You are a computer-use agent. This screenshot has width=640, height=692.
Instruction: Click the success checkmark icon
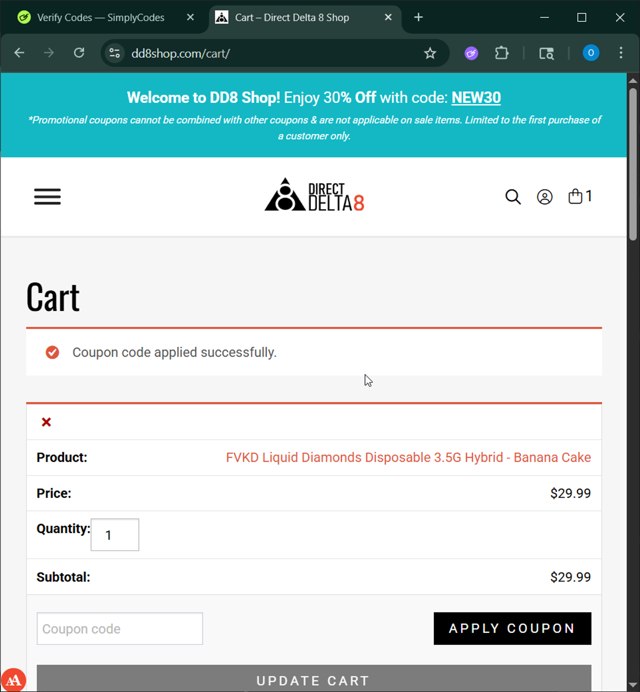[52, 352]
